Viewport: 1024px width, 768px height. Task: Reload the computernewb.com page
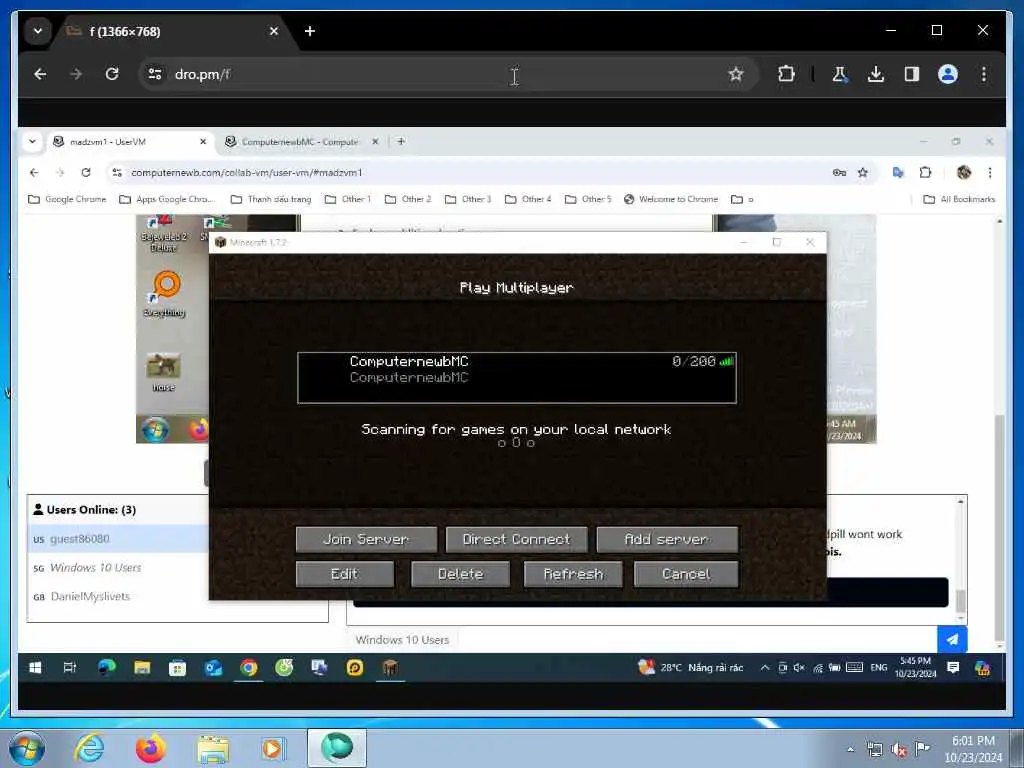(86, 172)
